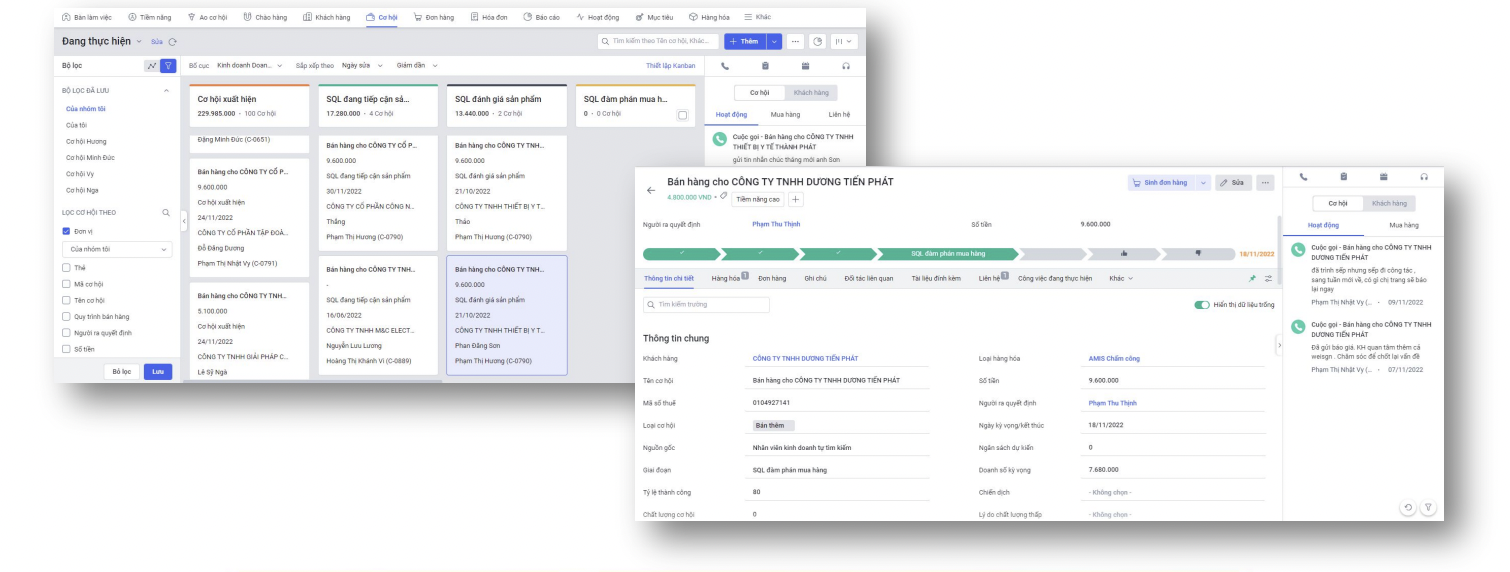Open the "Kinh doanh Doan..." layout dropdown
1510x572 pixels.
pyautogui.click(x=250, y=65)
